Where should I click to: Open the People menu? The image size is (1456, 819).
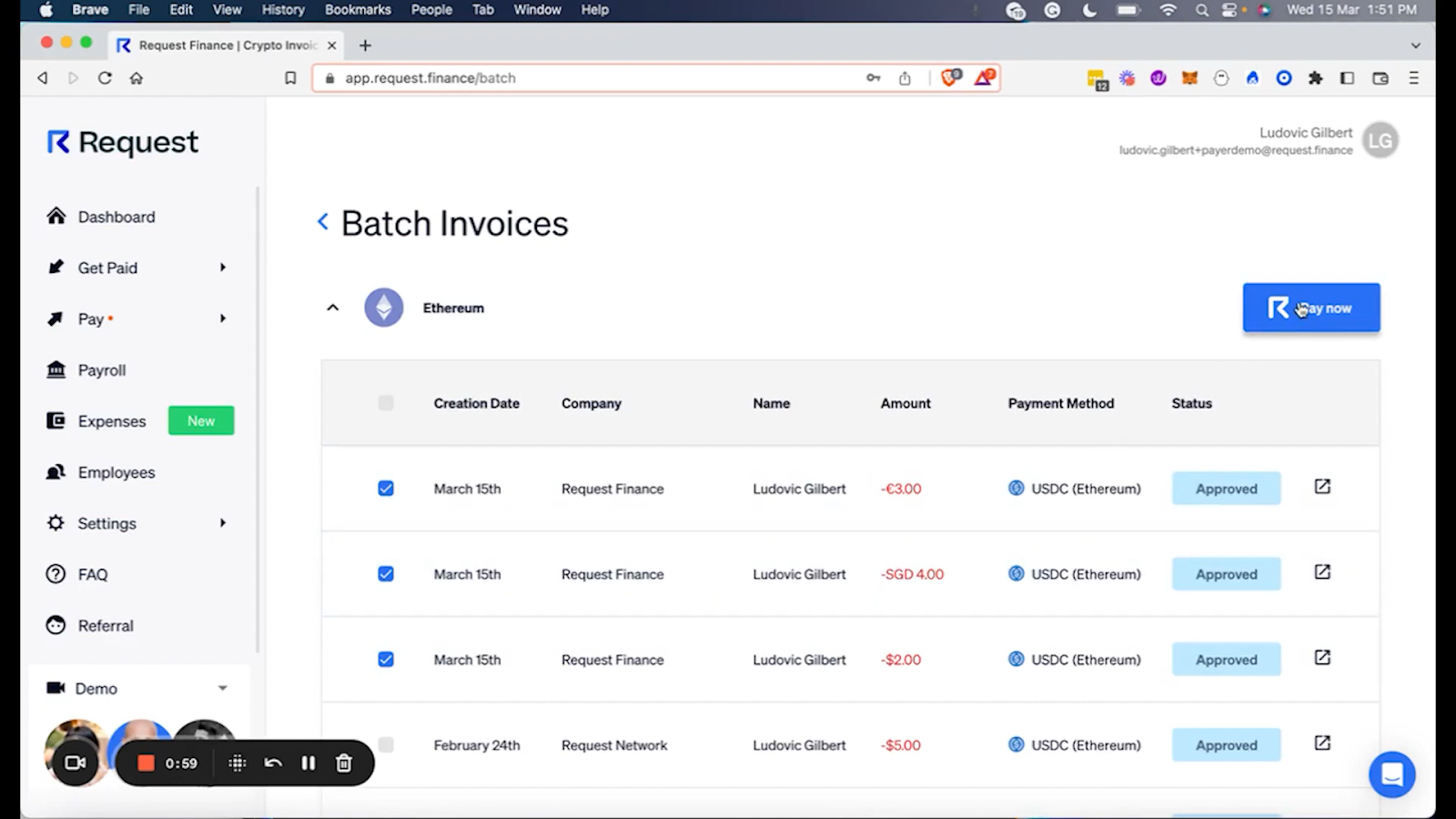click(x=431, y=10)
